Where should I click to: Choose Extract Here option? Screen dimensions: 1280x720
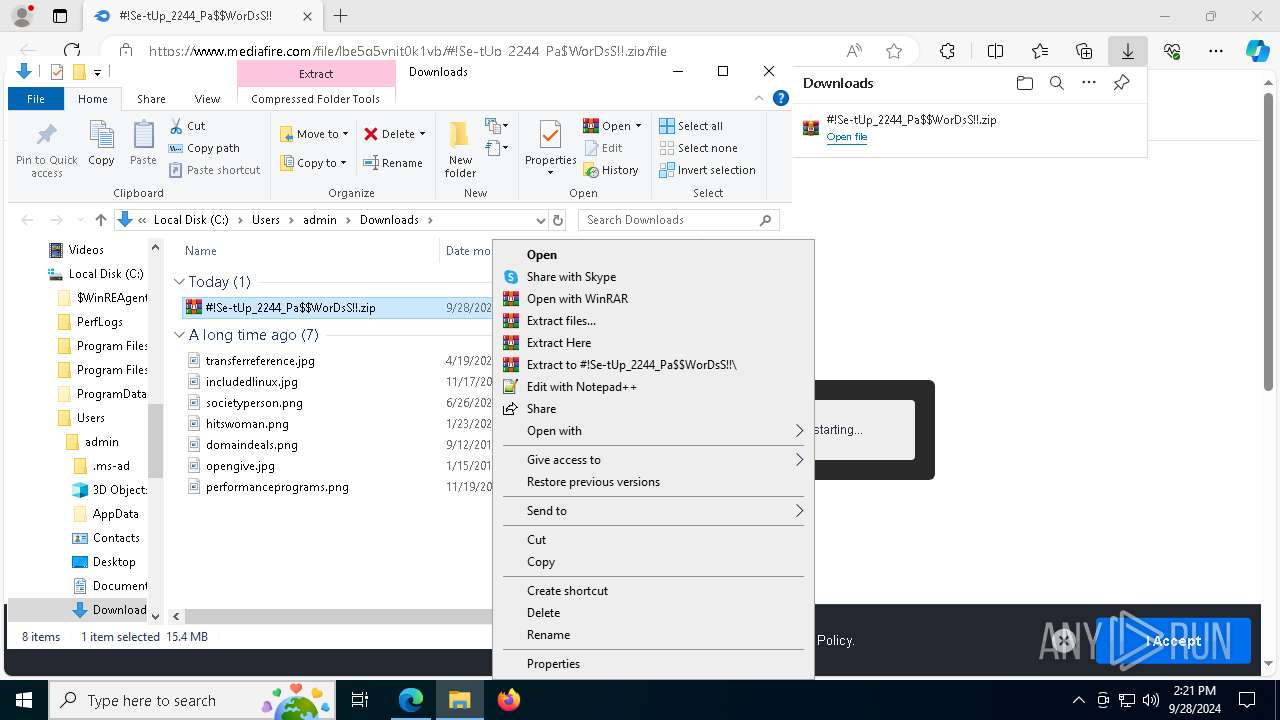point(654,343)
